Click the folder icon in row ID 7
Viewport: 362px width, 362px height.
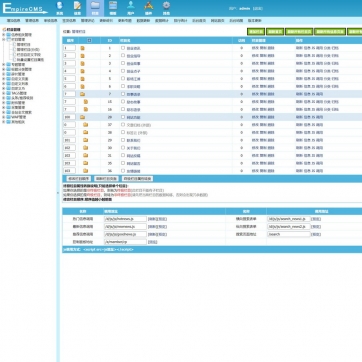coord(82,94)
